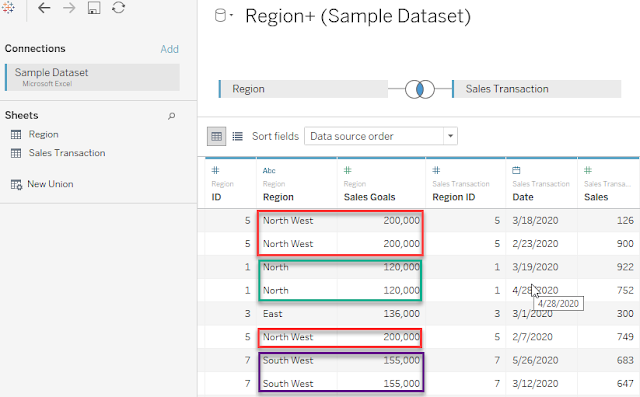This screenshot has height=397, width=640.
Task: Change the Sales column number type icon
Action: click(x=588, y=170)
